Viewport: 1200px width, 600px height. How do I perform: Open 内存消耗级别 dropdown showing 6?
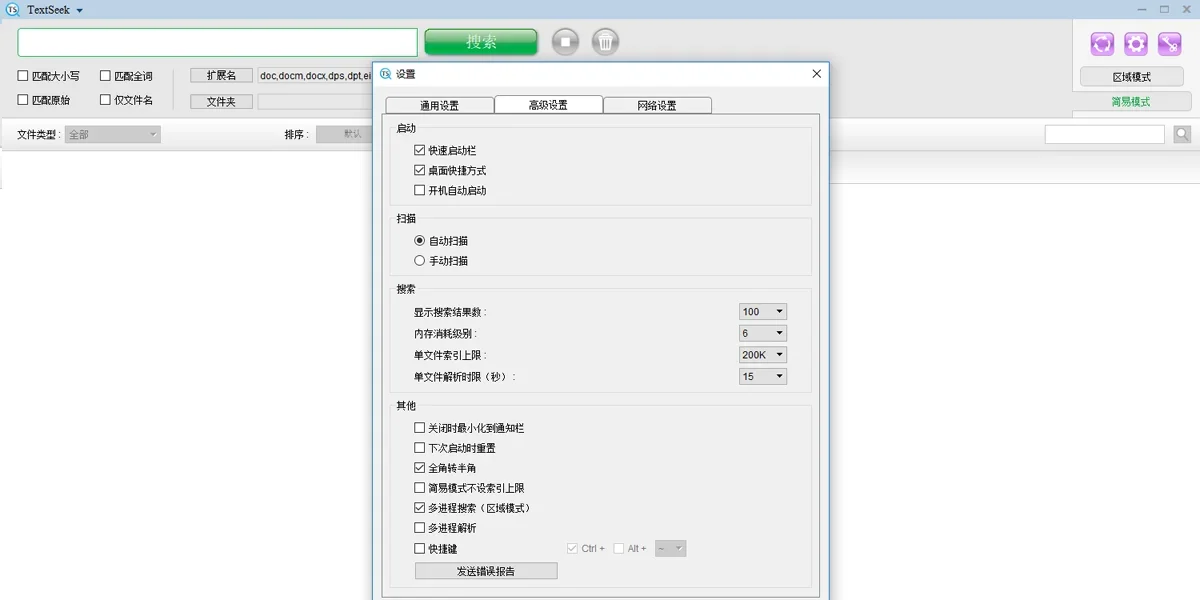[x=763, y=333]
